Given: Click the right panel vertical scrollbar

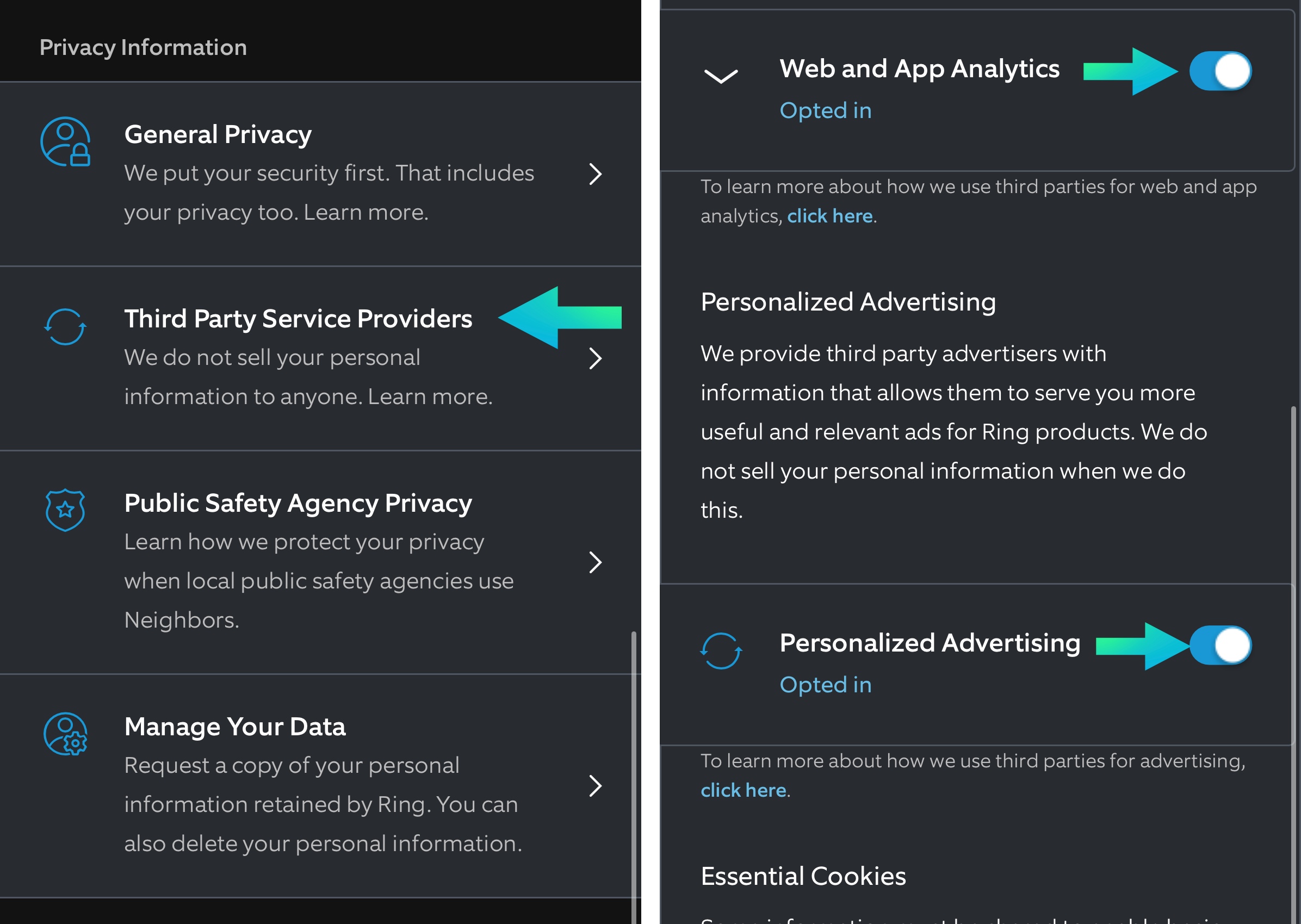Looking at the screenshot, I should (1293, 626).
